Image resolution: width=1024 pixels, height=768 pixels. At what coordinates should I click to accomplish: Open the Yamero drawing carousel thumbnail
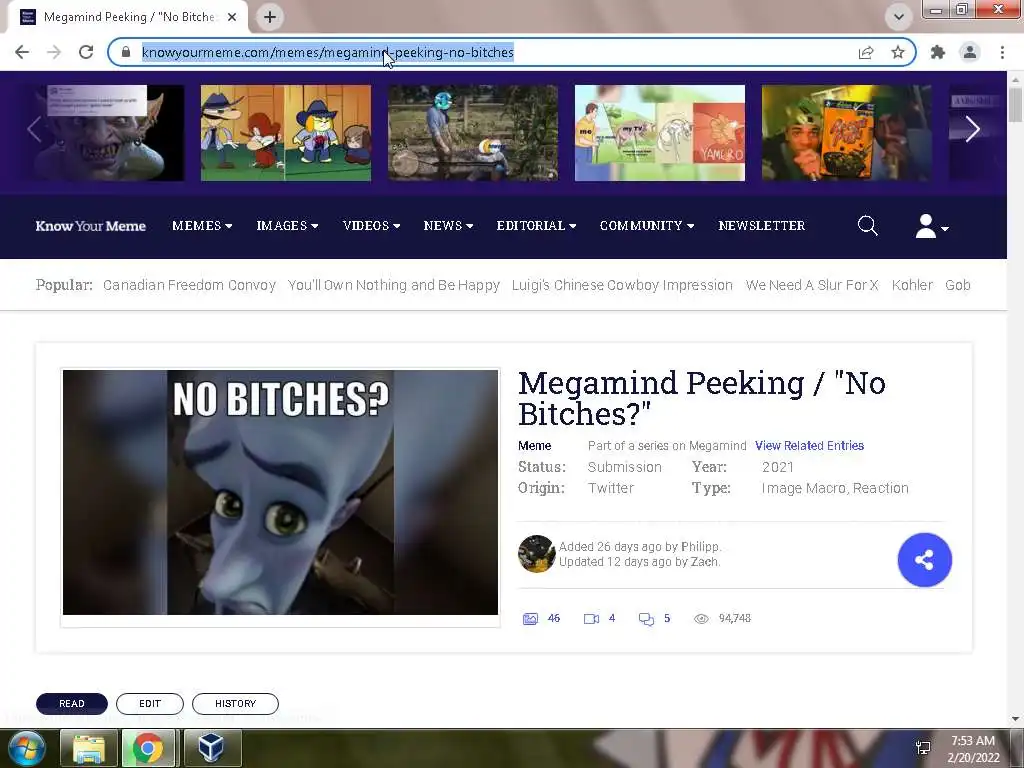[660, 133]
